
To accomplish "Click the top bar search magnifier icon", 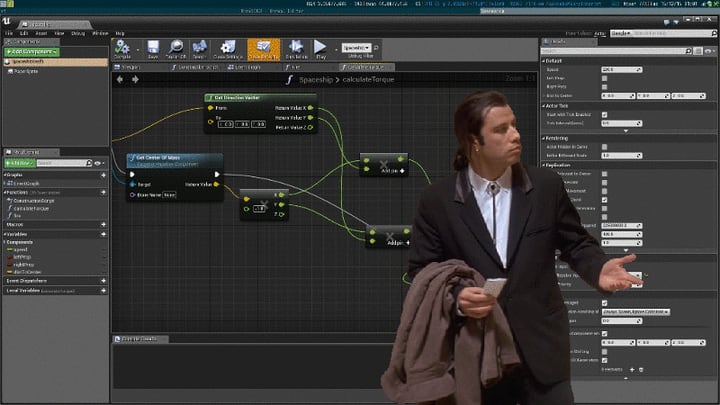I will tap(714, 34).
